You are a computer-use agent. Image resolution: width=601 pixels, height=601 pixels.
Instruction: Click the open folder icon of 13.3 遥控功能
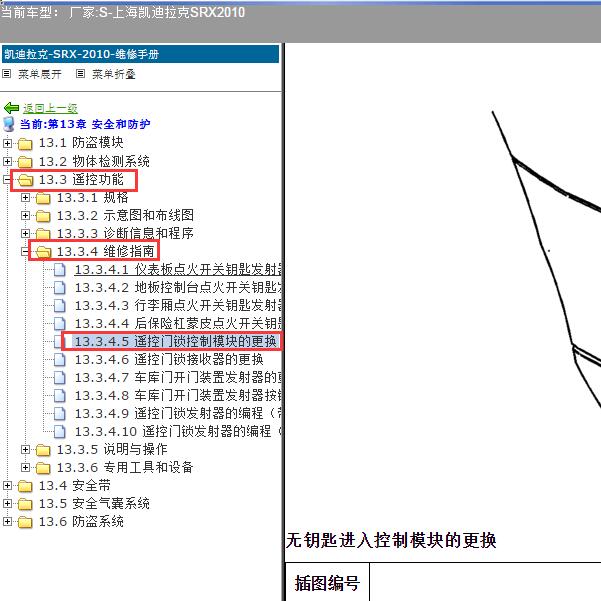point(26,180)
